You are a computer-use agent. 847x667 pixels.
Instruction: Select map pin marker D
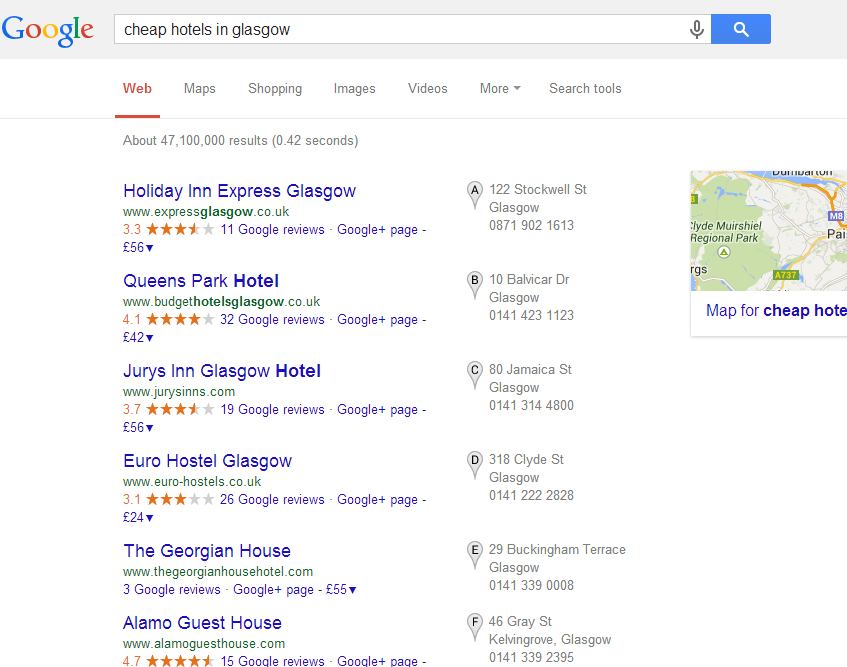(475, 465)
